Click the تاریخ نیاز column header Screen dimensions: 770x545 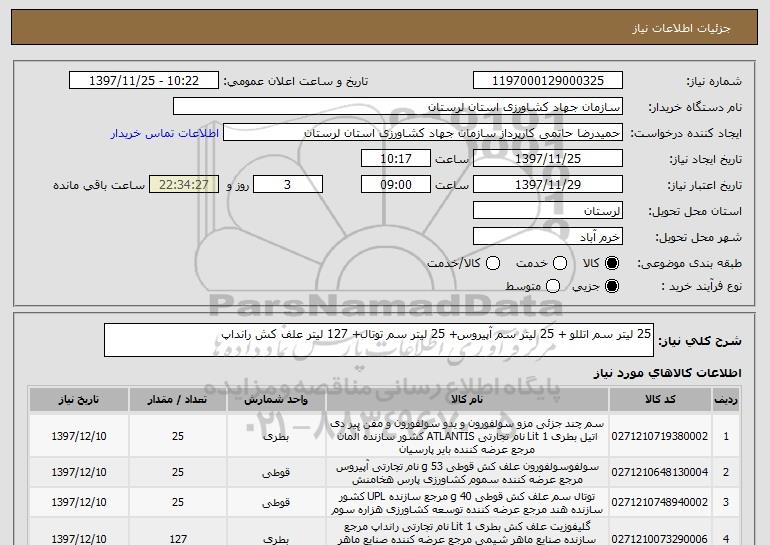(79, 400)
